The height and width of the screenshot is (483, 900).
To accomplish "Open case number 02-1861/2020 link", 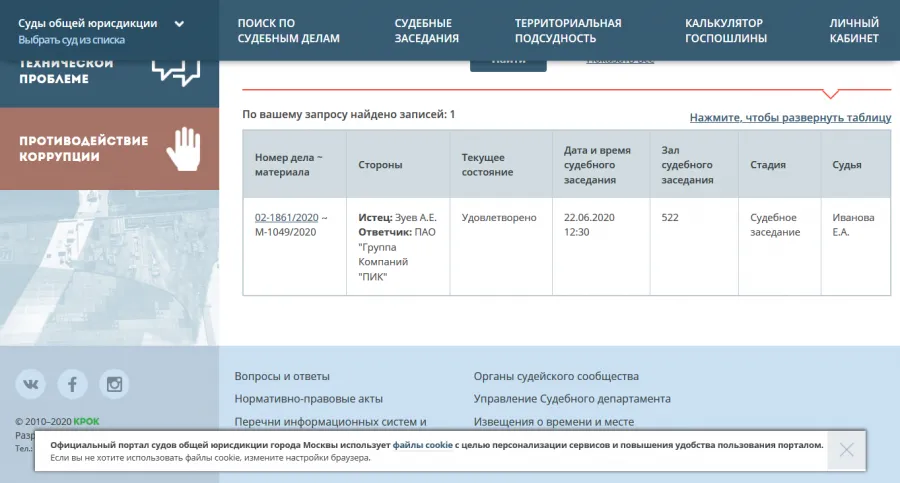I will 286,218.
